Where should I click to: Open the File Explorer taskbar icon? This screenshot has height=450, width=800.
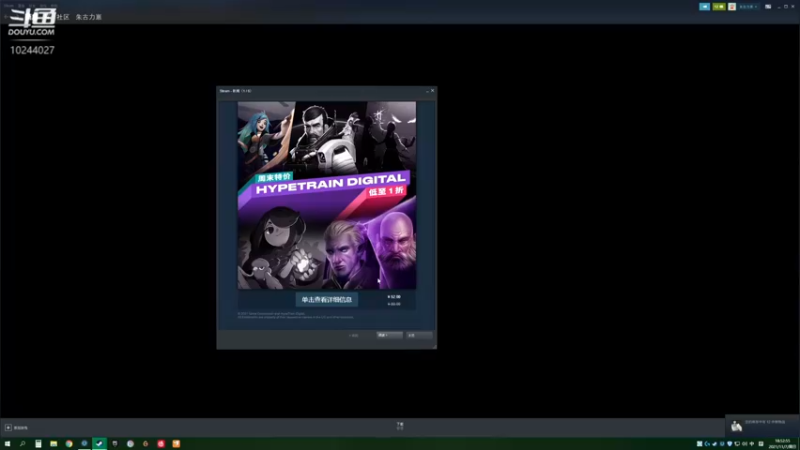54,444
